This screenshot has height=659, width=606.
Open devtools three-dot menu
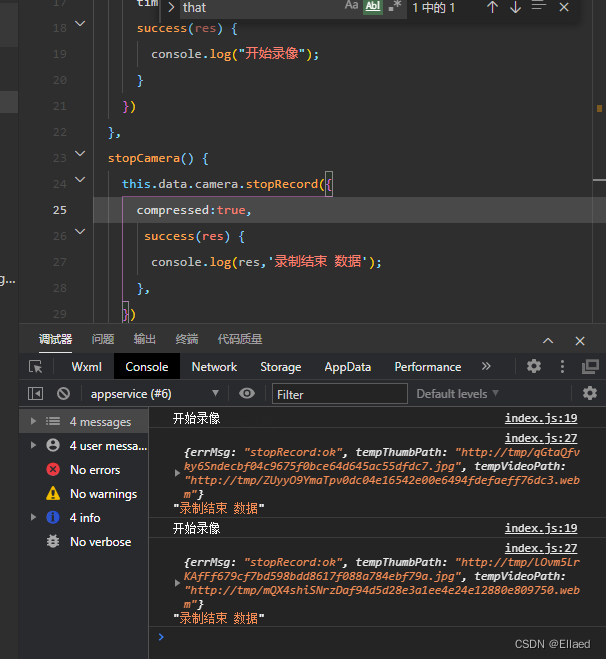click(562, 366)
